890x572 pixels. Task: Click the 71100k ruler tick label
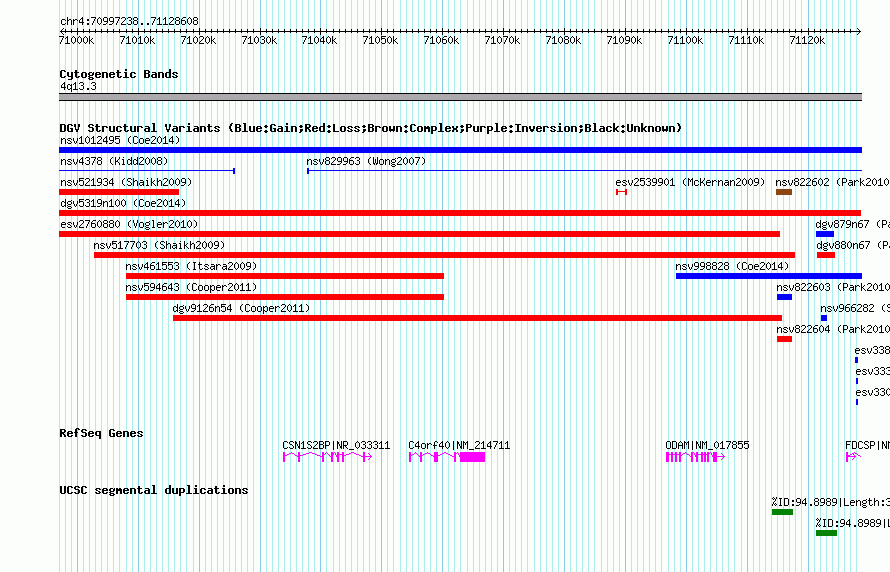[685, 40]
